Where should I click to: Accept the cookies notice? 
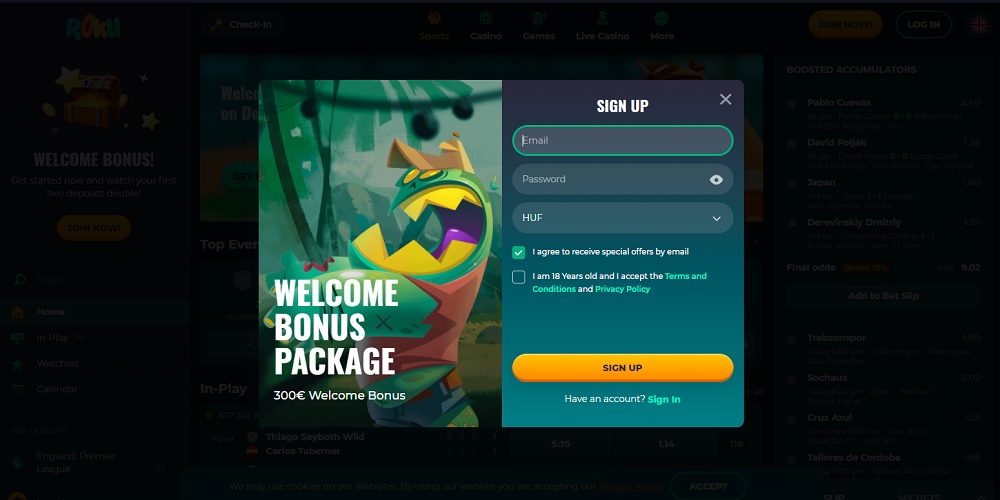[708, 487]
